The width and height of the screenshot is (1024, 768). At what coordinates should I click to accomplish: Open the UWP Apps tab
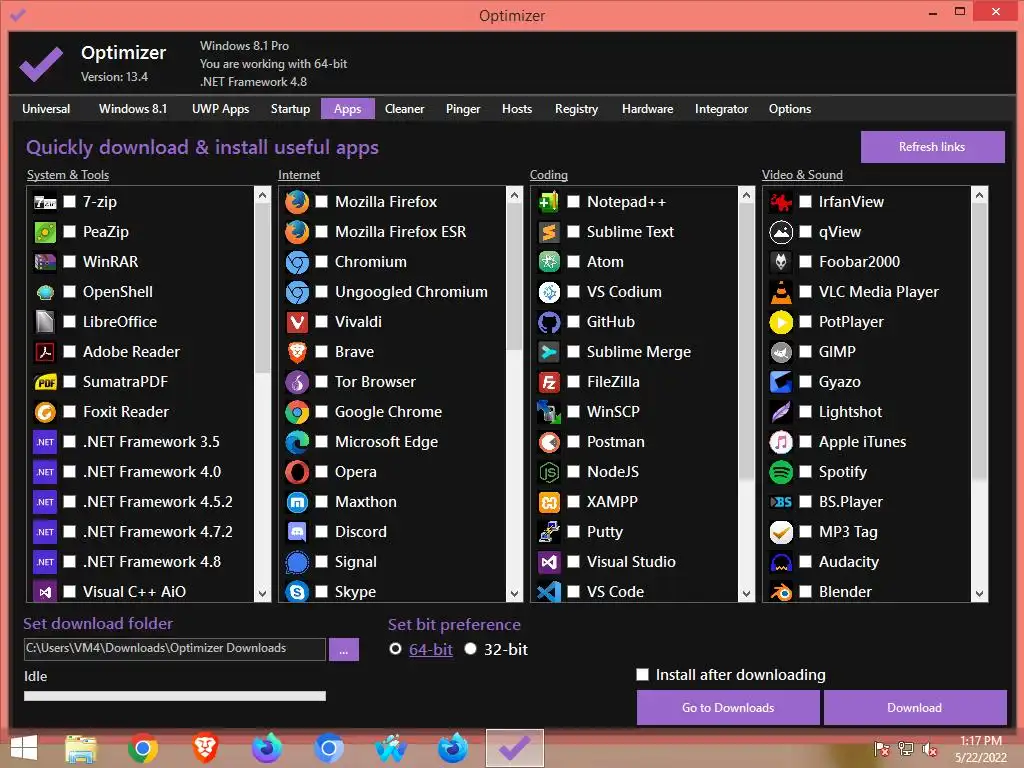[x=220, y=109]
